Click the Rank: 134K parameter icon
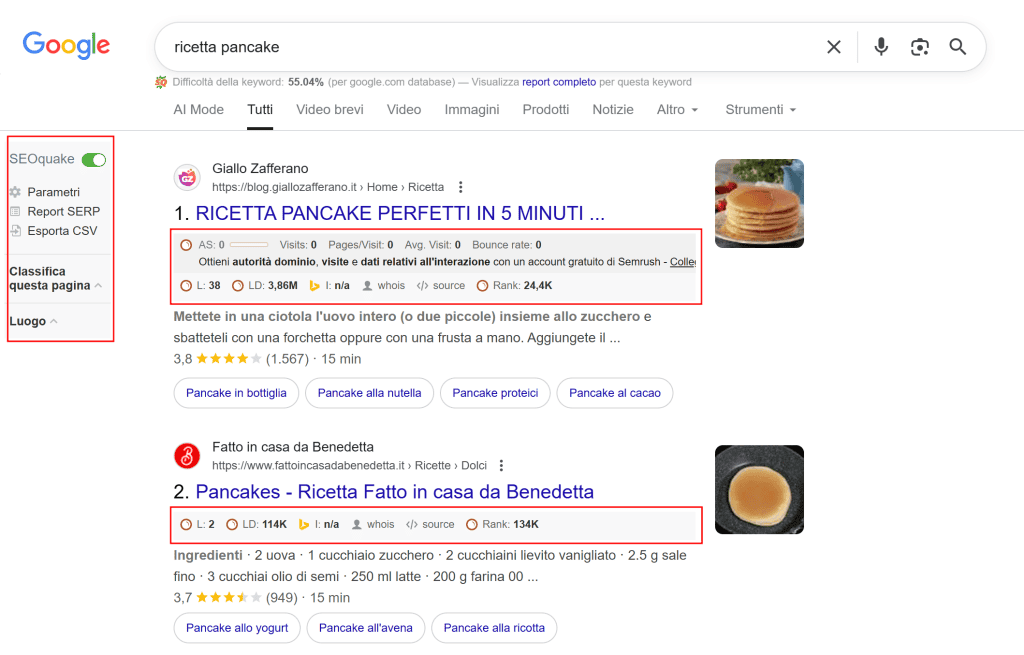1024x655 pixels. (472, 524)
